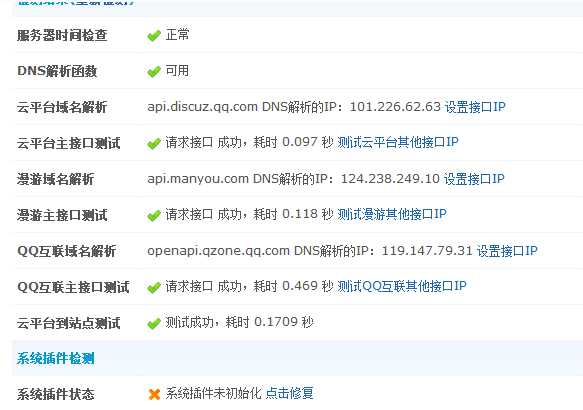Screen dimensions: 583x410
Task: Click 漫游主接口测试 row label
Action: point(62,215)
